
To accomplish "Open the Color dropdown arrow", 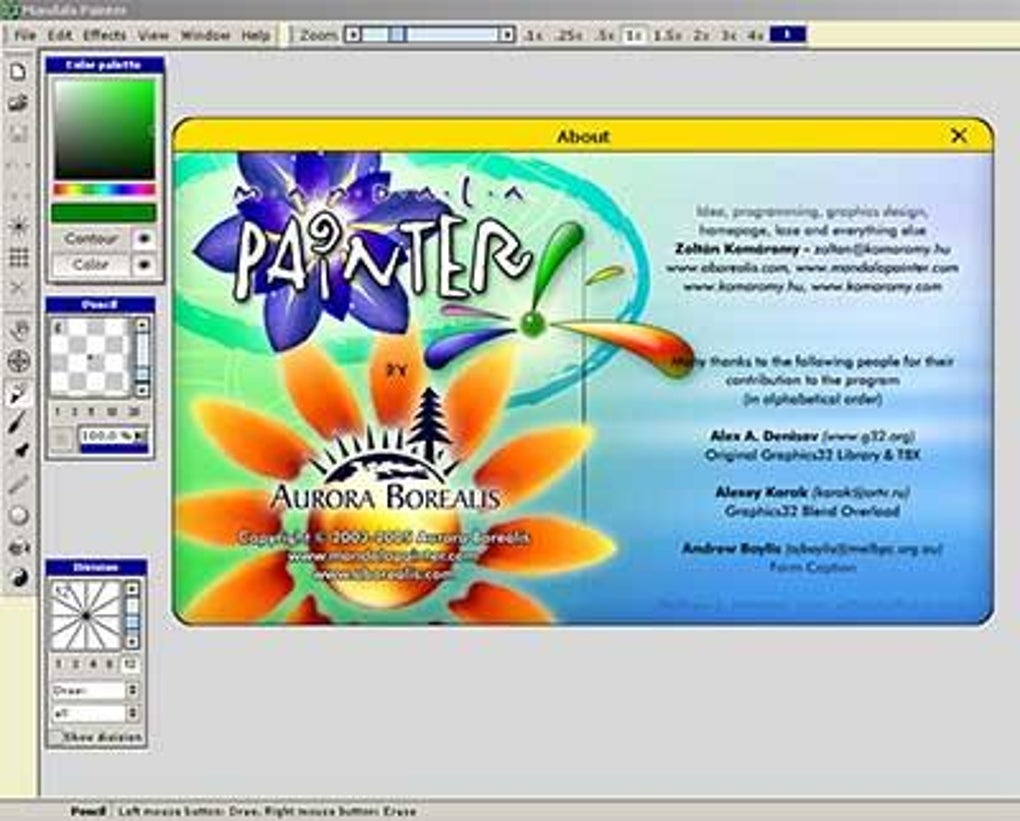I will pyautogui.click(x=144, y=265).
